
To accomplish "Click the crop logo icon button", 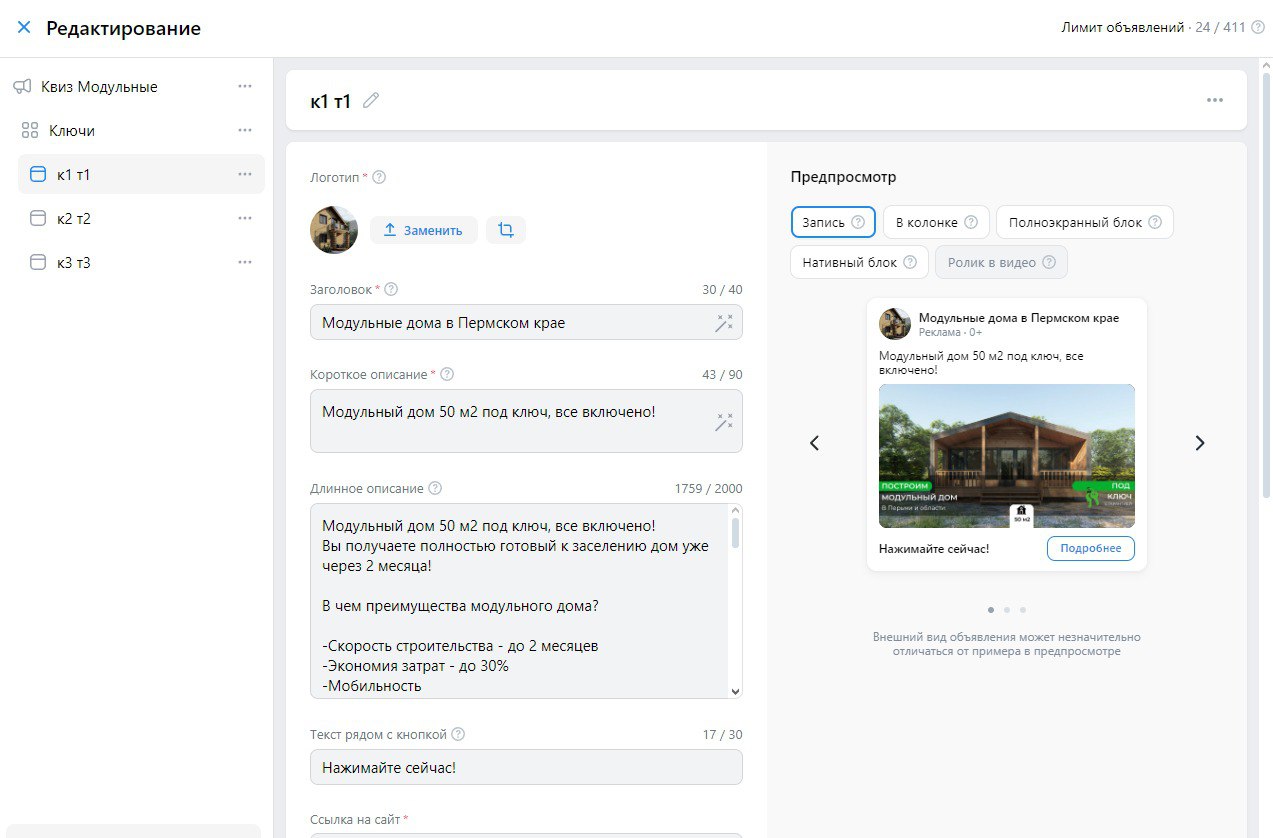I will click(506, 230).
